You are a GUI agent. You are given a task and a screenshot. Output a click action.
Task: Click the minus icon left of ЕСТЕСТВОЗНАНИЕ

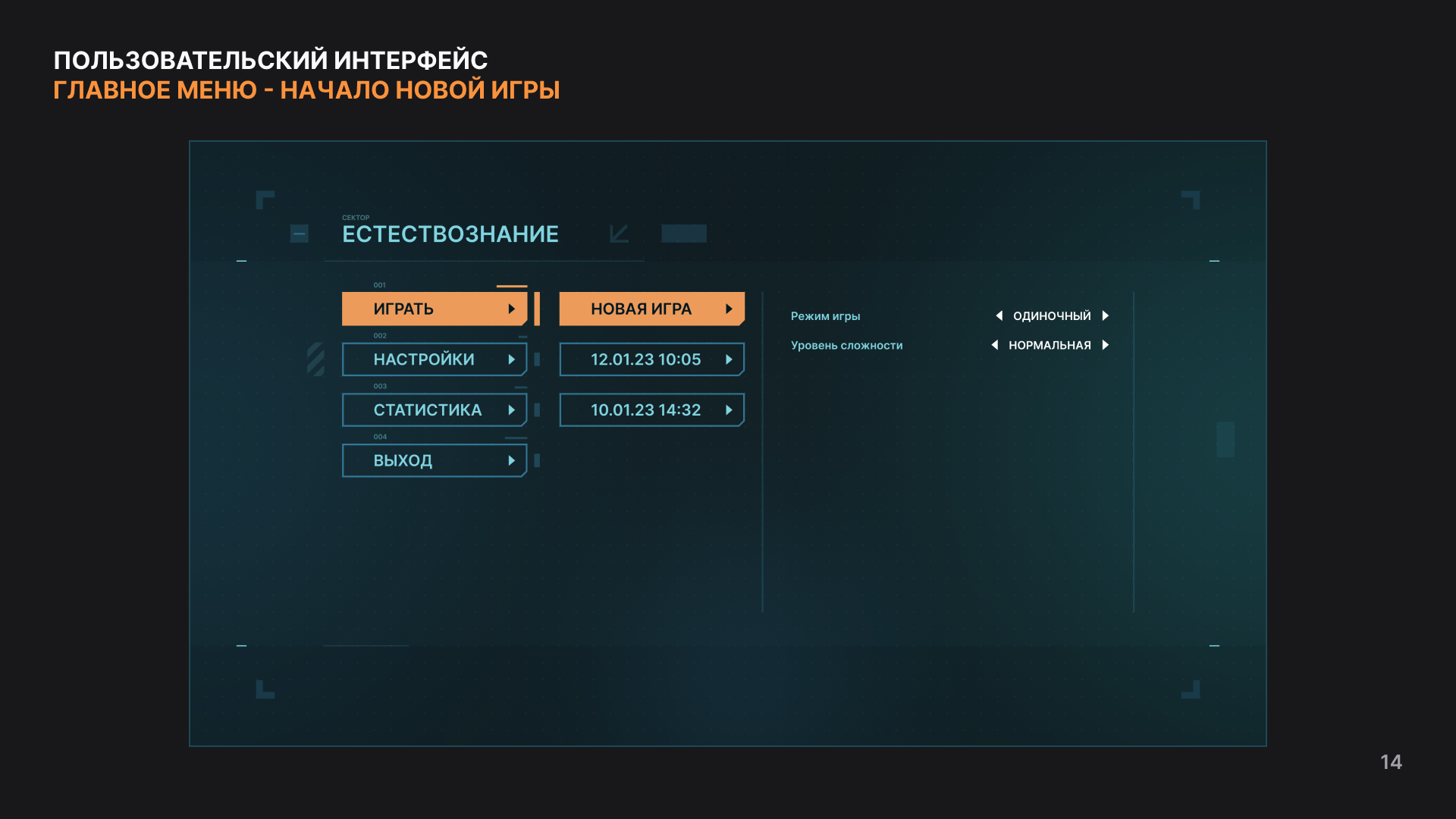tap(300, 234)
